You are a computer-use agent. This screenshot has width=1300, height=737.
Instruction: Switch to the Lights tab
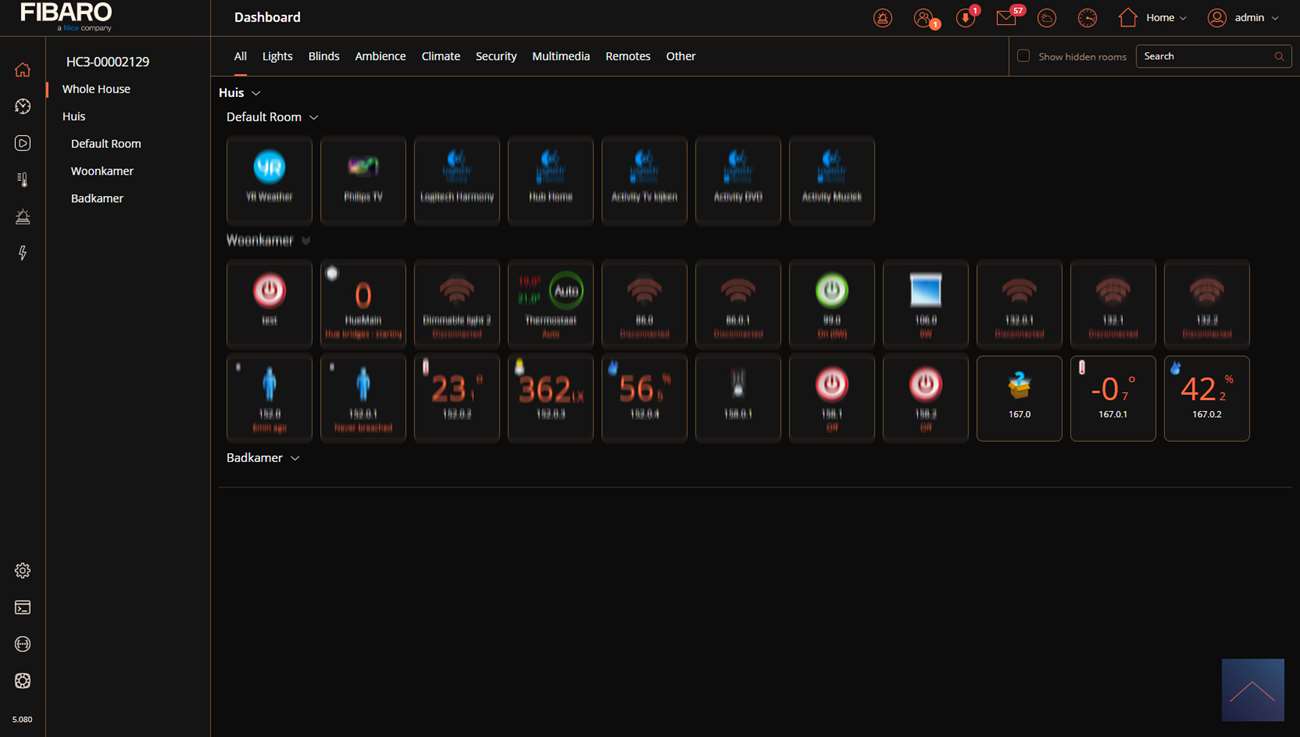coord(277,56)
